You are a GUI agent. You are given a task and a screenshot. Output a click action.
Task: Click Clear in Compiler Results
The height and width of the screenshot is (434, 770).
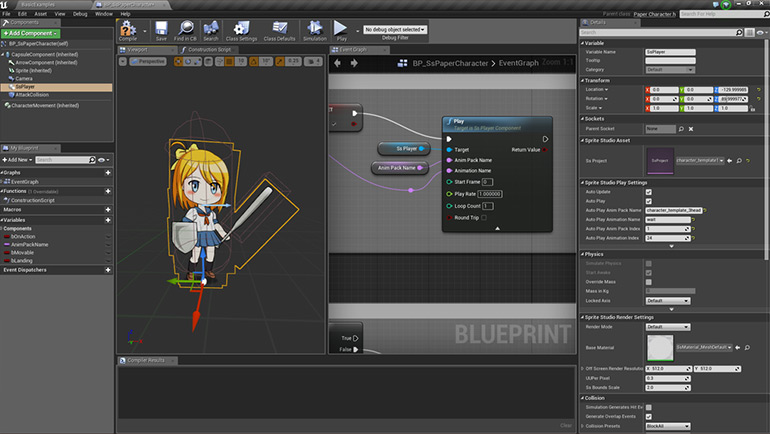point(566,426)
